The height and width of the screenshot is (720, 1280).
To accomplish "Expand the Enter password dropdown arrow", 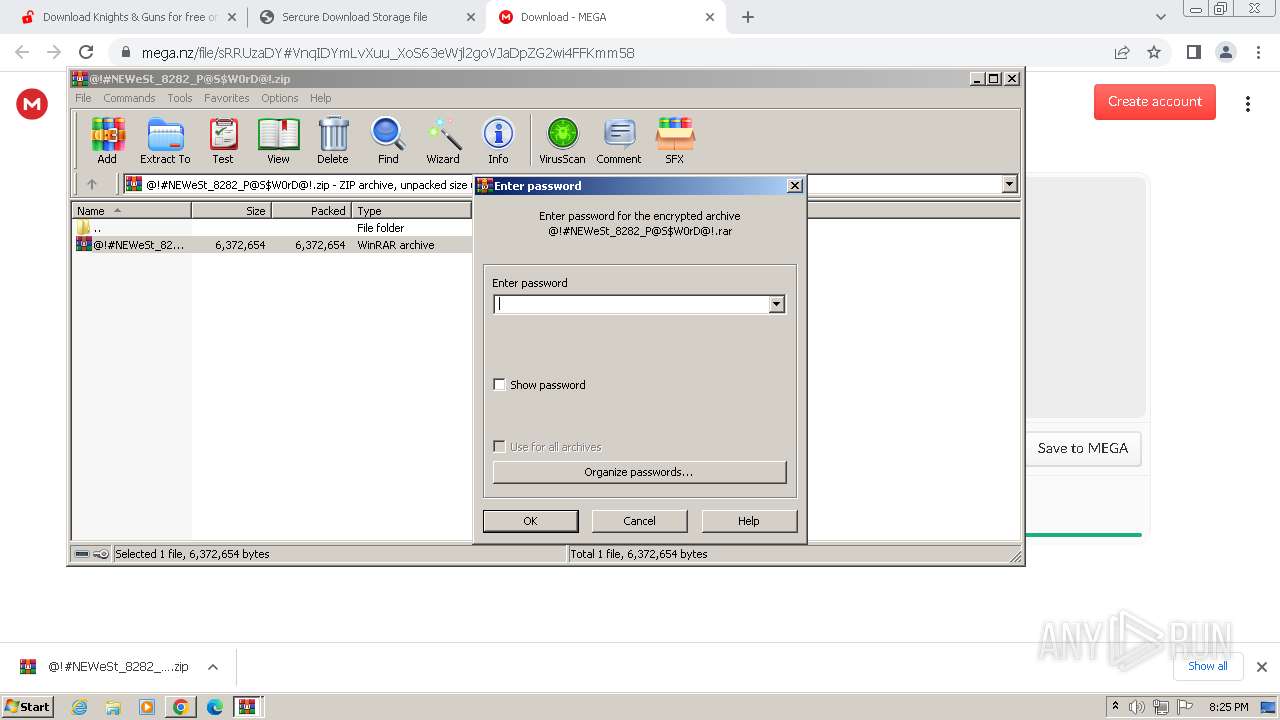I will (x=776, y=304).
